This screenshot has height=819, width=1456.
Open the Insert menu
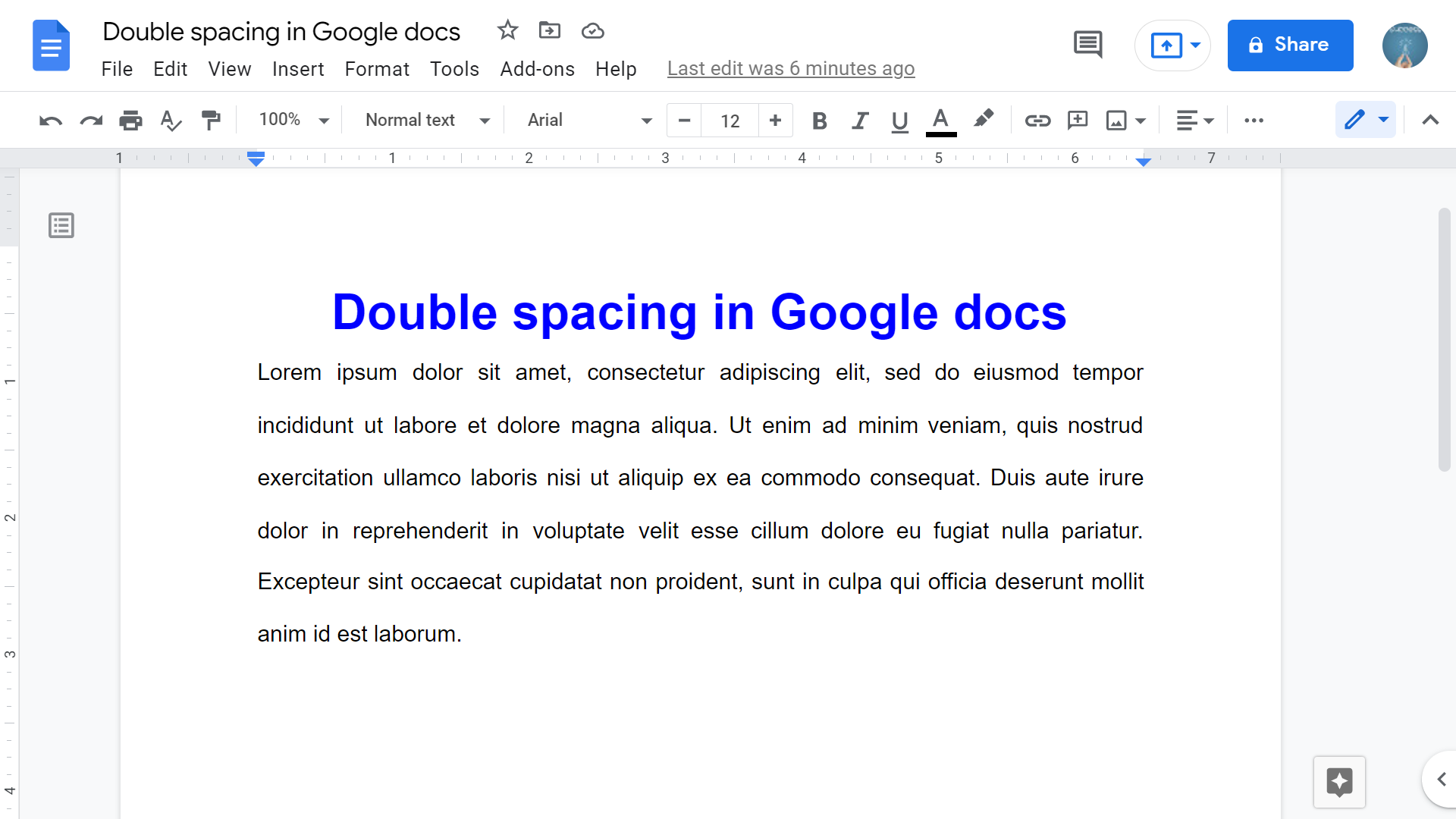298,68
